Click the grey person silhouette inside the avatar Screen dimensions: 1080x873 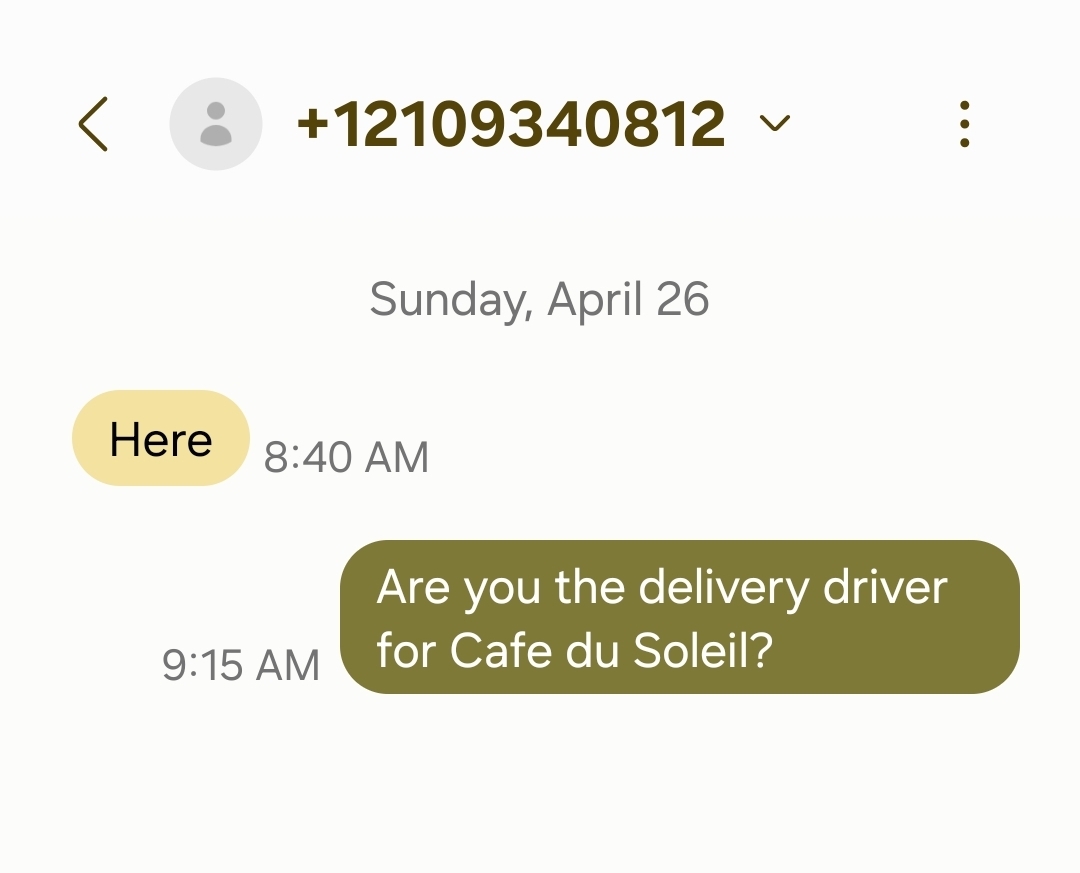coord(216,124)
